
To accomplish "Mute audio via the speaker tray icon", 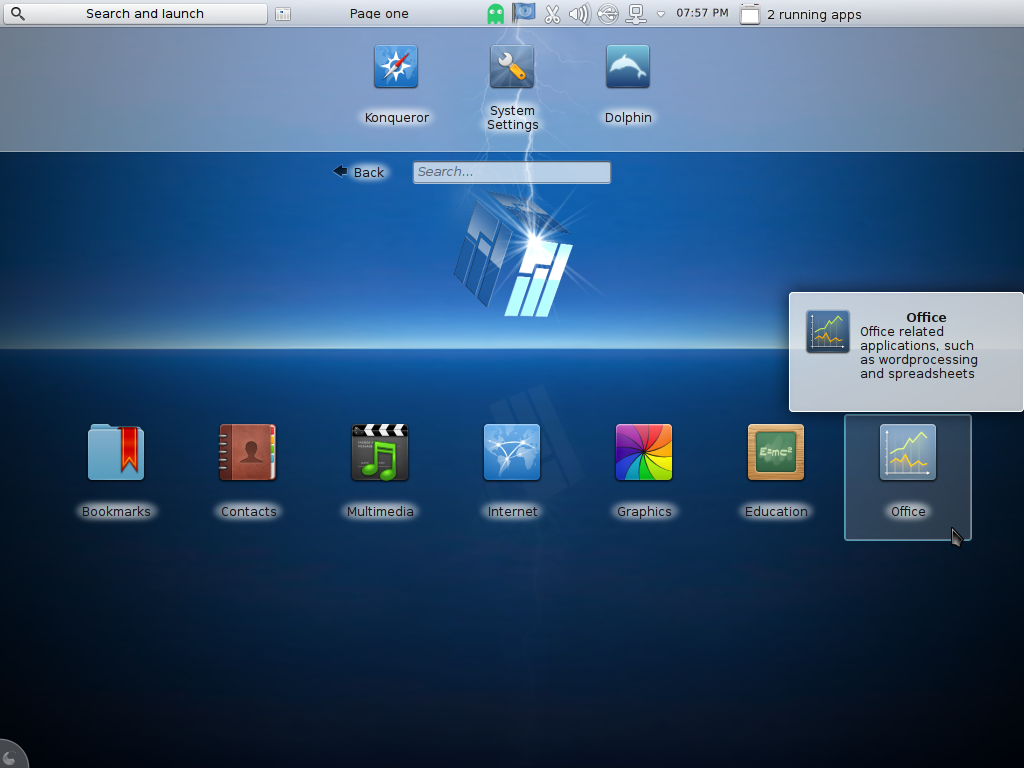I will tap(578, 14).
